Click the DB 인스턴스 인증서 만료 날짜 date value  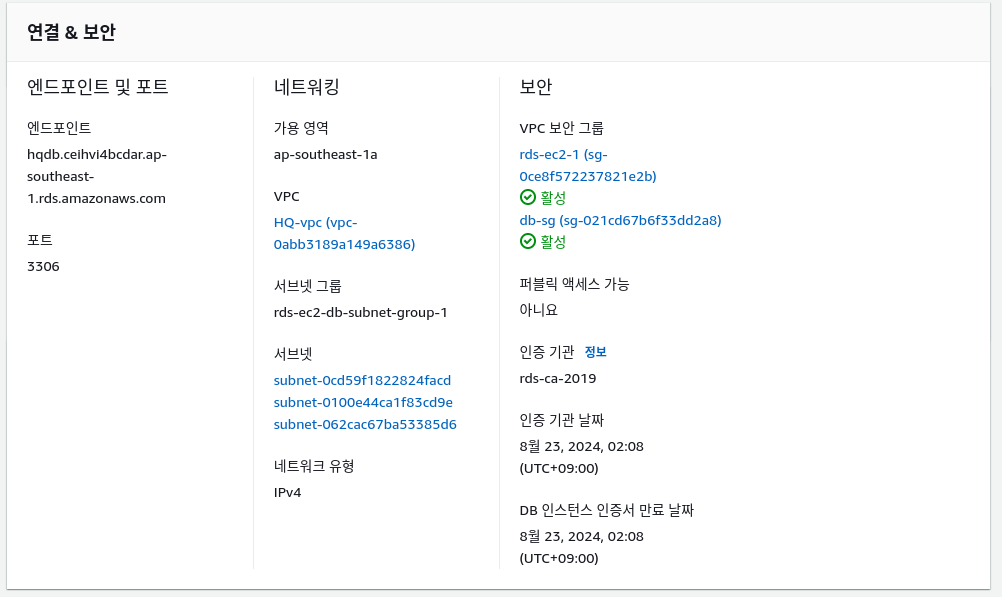(x=582, y=547)
